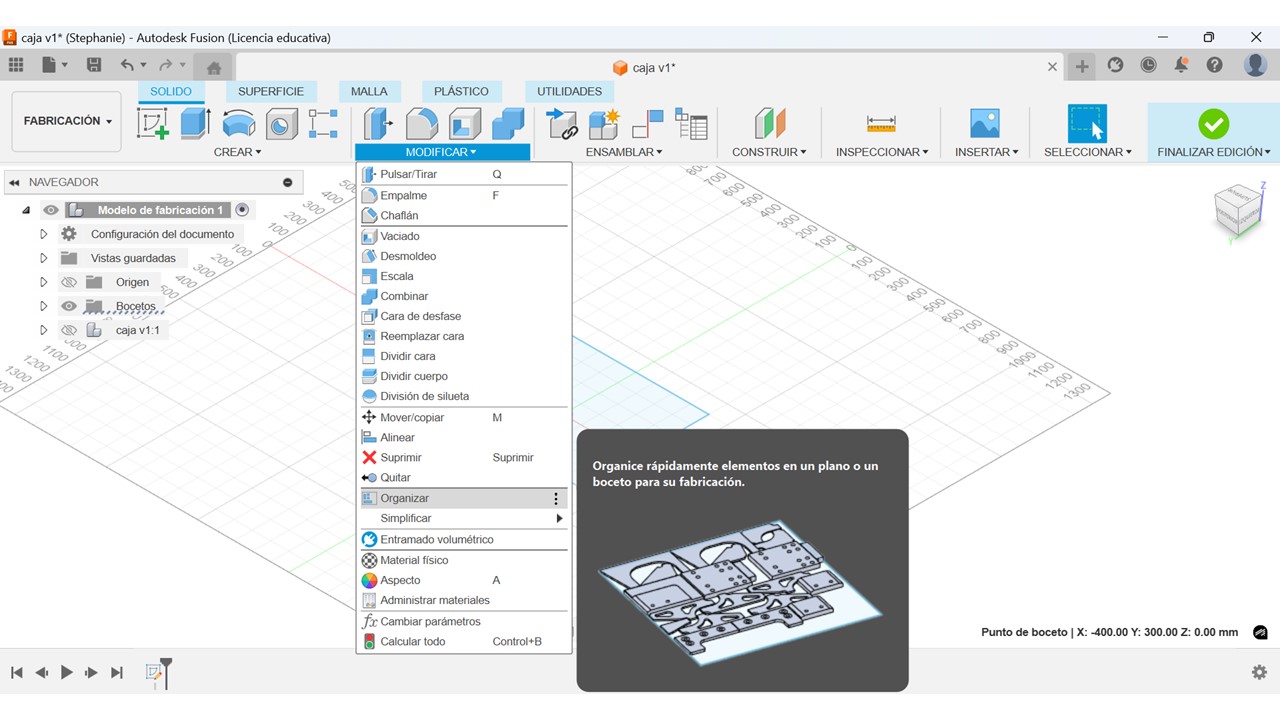Click the Save icon in top bar
This screenshot has width=1280, height=720.
(x=94, y=66)
